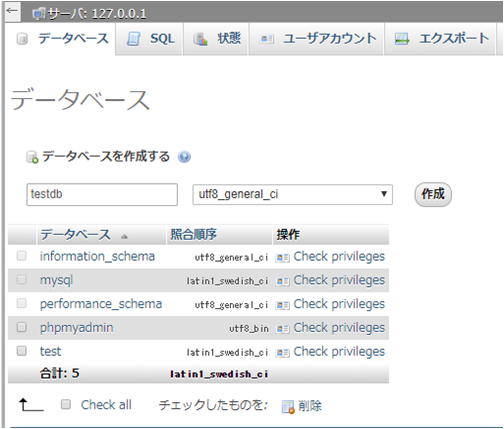The height and width of the screenshot is (429, 504).
Task: Open the performance_schema database link
Action: click(x=101, y=304)
